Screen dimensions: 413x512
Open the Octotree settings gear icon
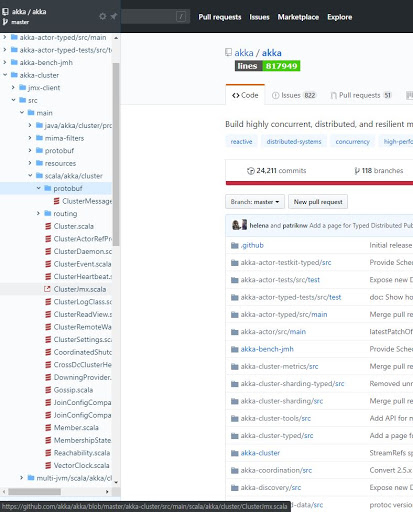point(103,16)
